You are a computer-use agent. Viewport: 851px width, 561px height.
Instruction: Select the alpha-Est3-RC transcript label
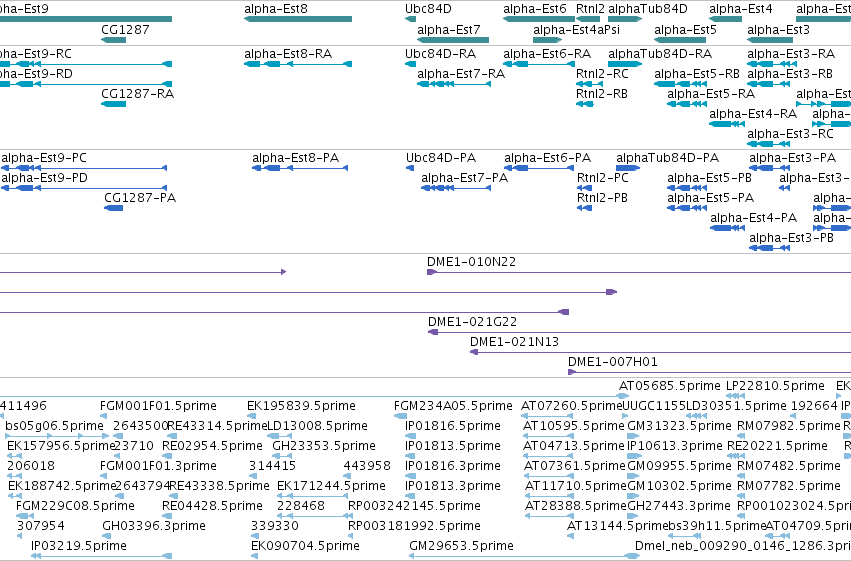coord(790,133)
